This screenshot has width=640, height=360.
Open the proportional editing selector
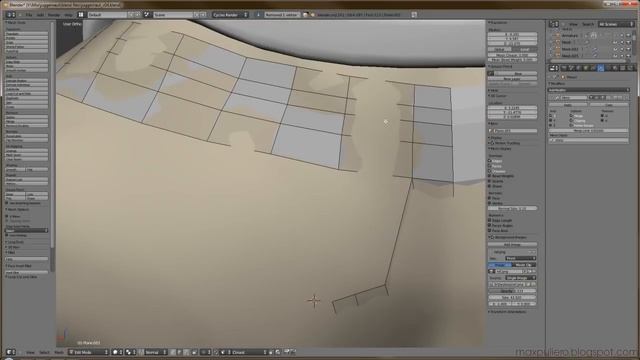(x=207, y=352)
